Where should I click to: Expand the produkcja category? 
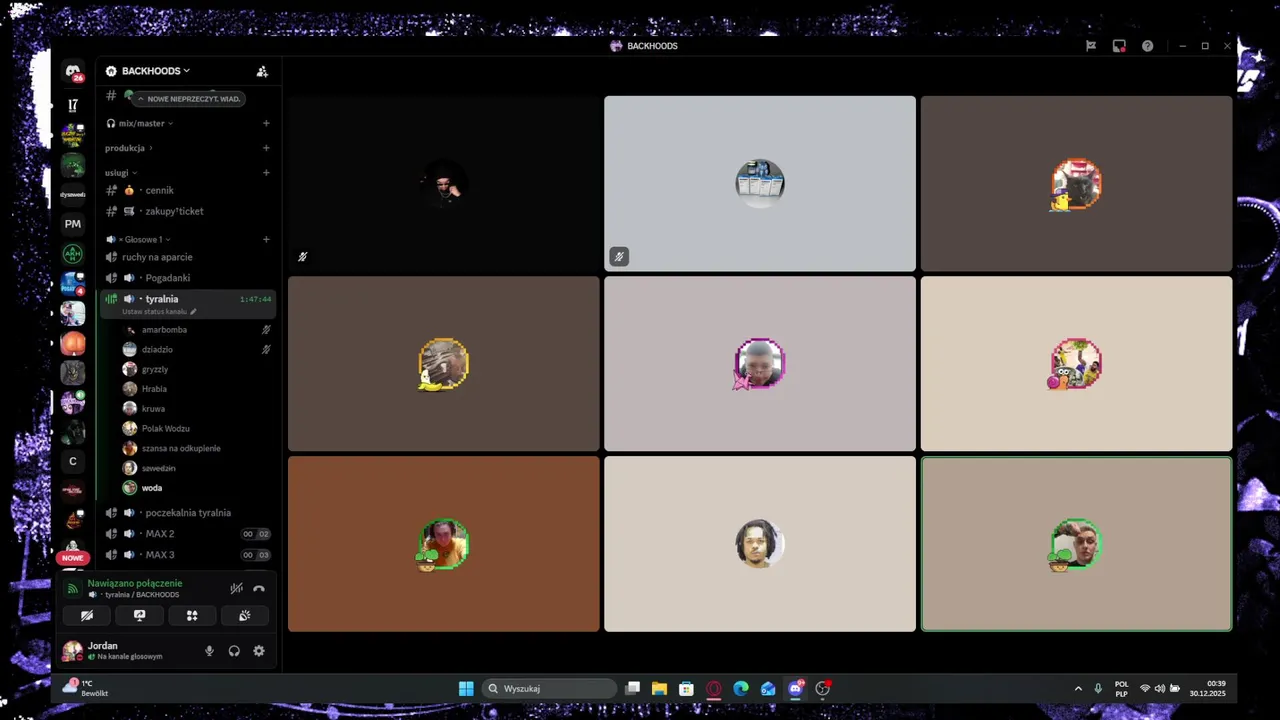(x=129, y=148)
